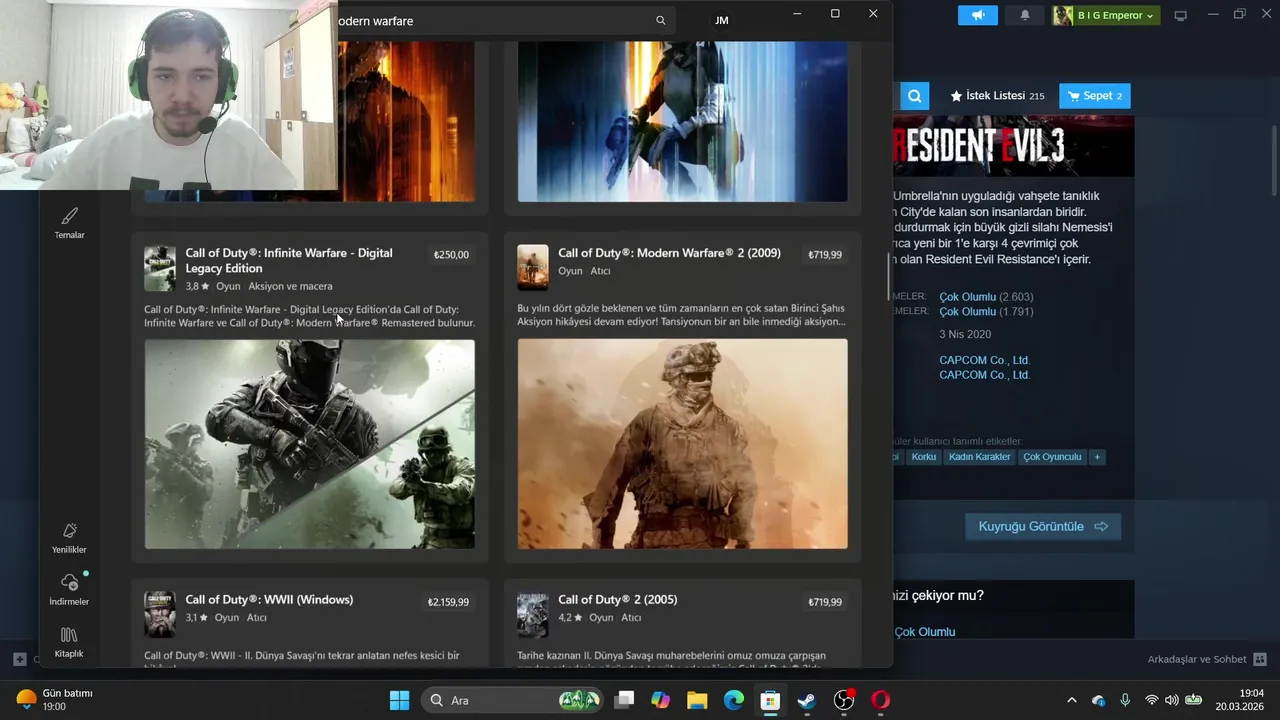Select the Çok Oyunculu tag
This screenshot has height=720, width=1280.
tap(1052, 457)
